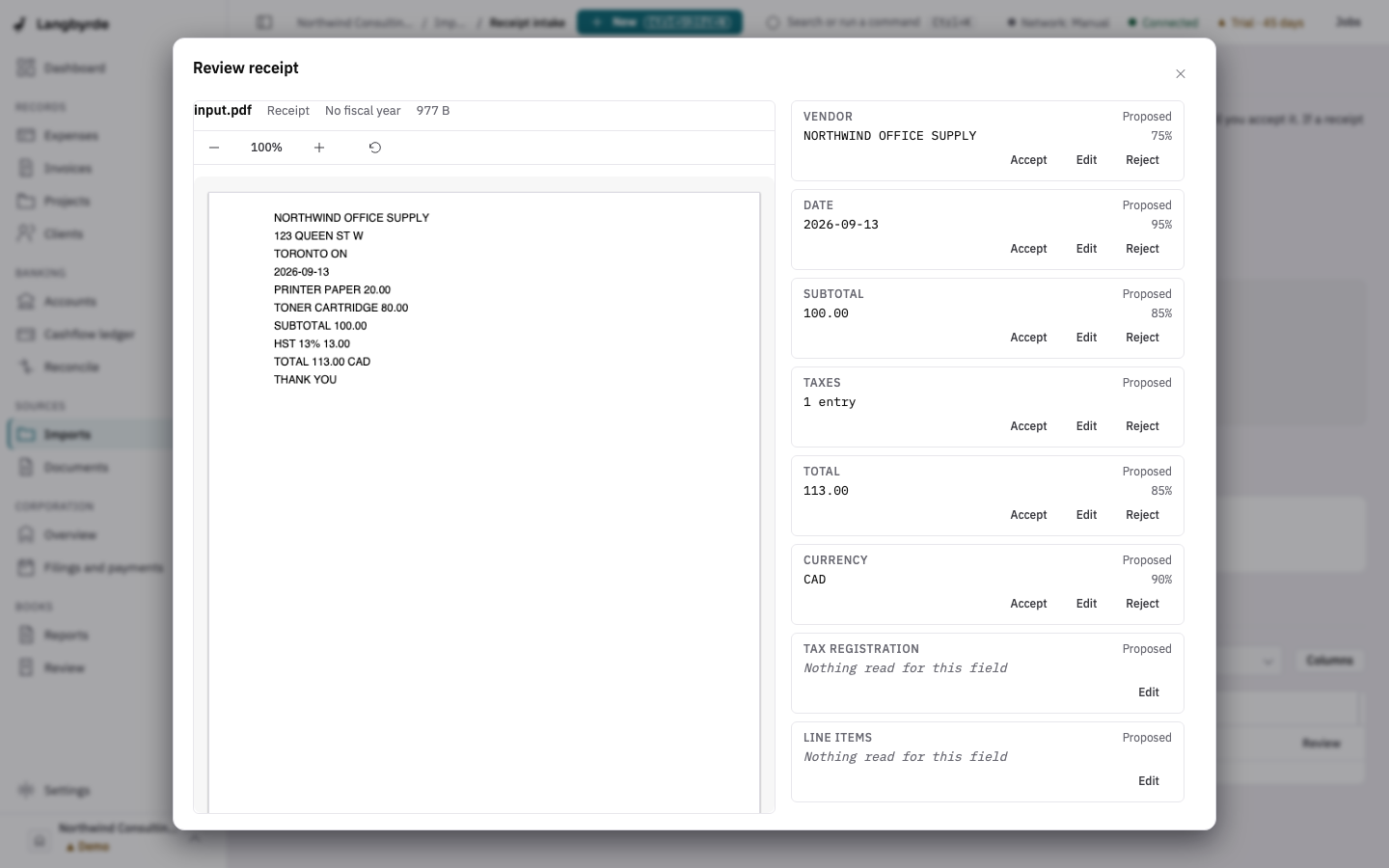Screen dimensions: 1389x868
Task: Zoom out the receipt preview
Action: (214, 148)
